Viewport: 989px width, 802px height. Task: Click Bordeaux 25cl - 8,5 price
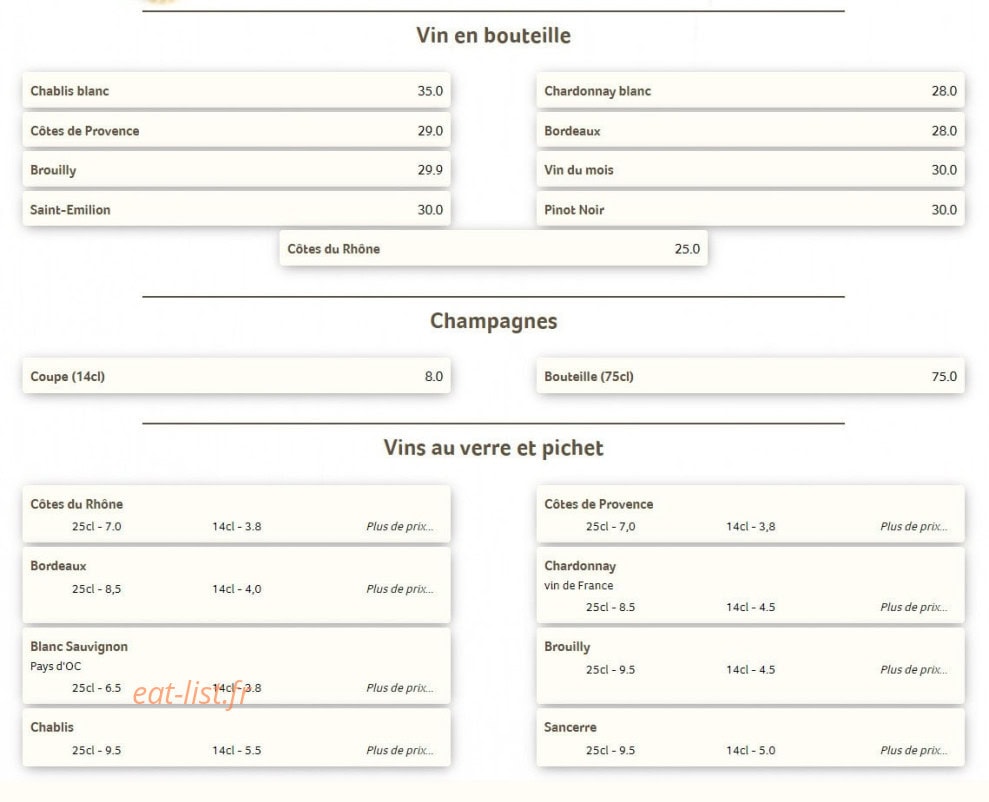click(97, 589)
